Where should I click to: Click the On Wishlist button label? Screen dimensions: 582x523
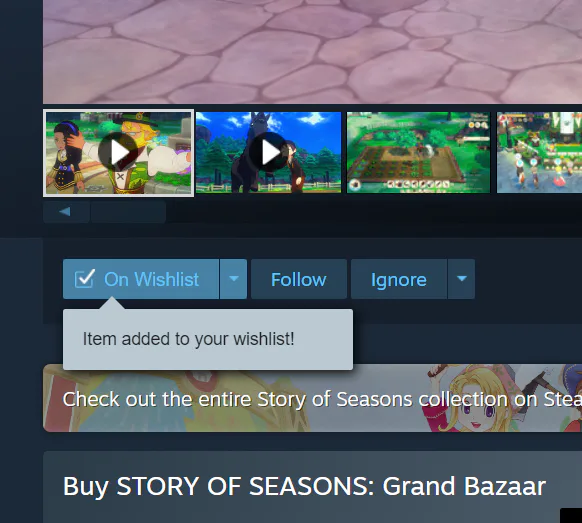click(151, 279)
